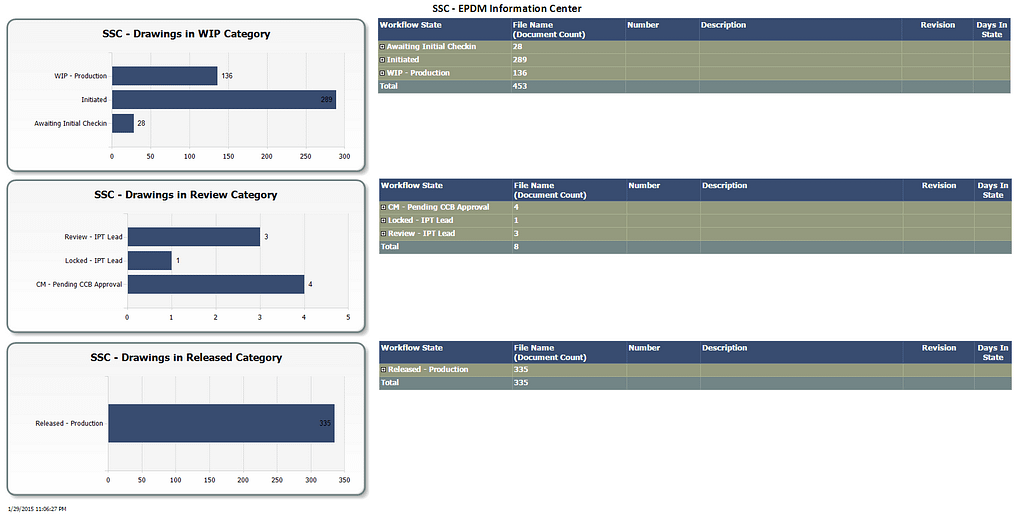Expand the Review - IPT Lead row
1019x517 pixels.
383,234
